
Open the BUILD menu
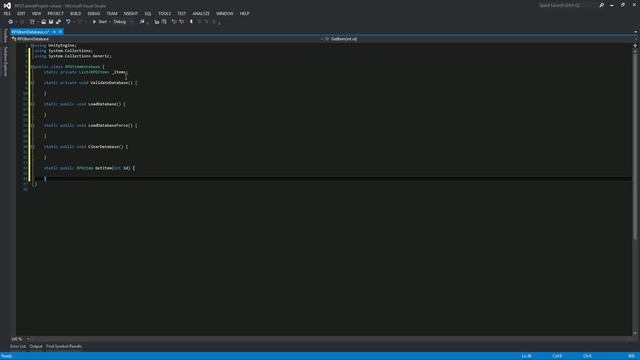(76, 13)
